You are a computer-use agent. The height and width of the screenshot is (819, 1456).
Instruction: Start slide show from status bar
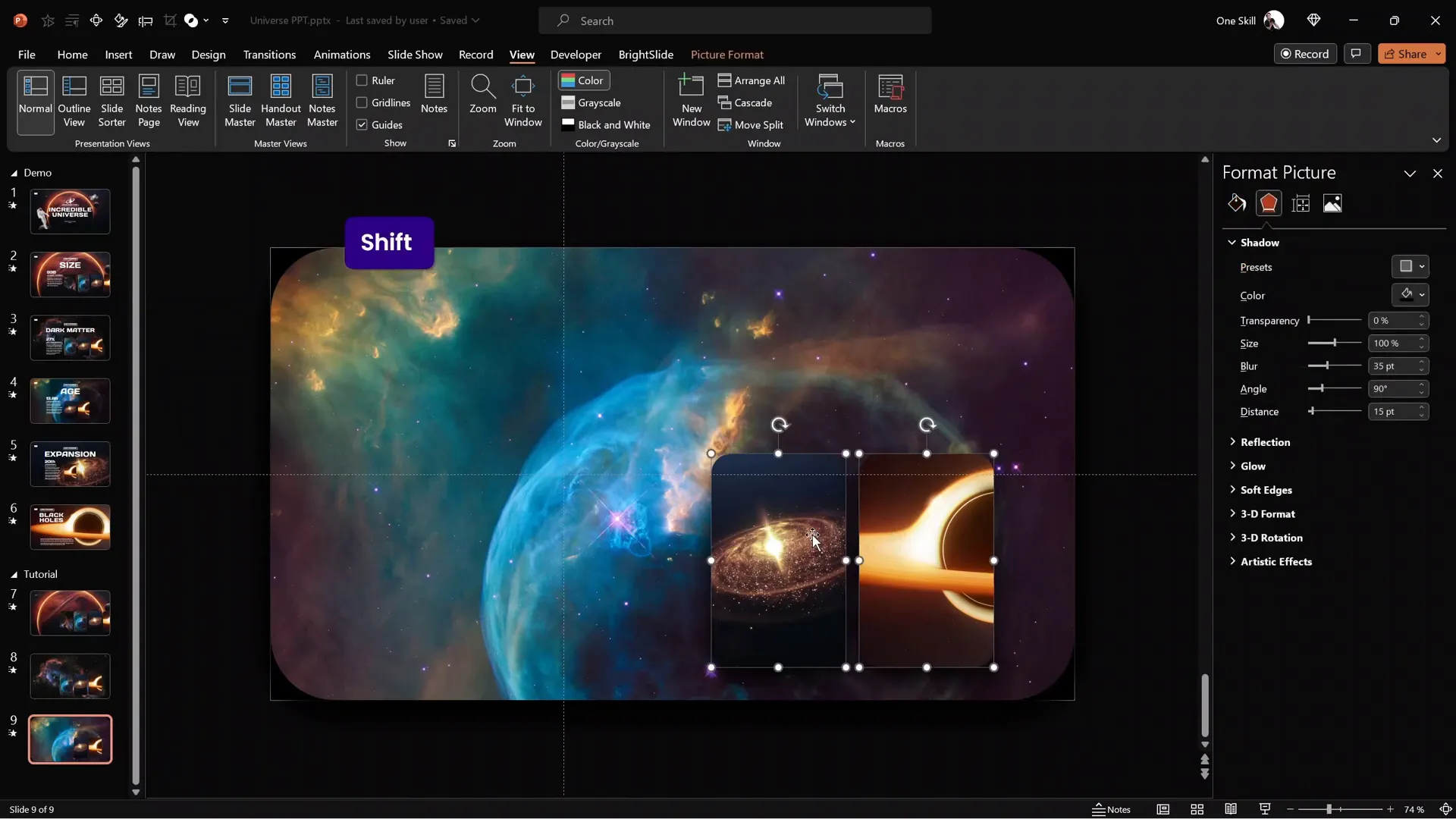(x=1264, y=809)
